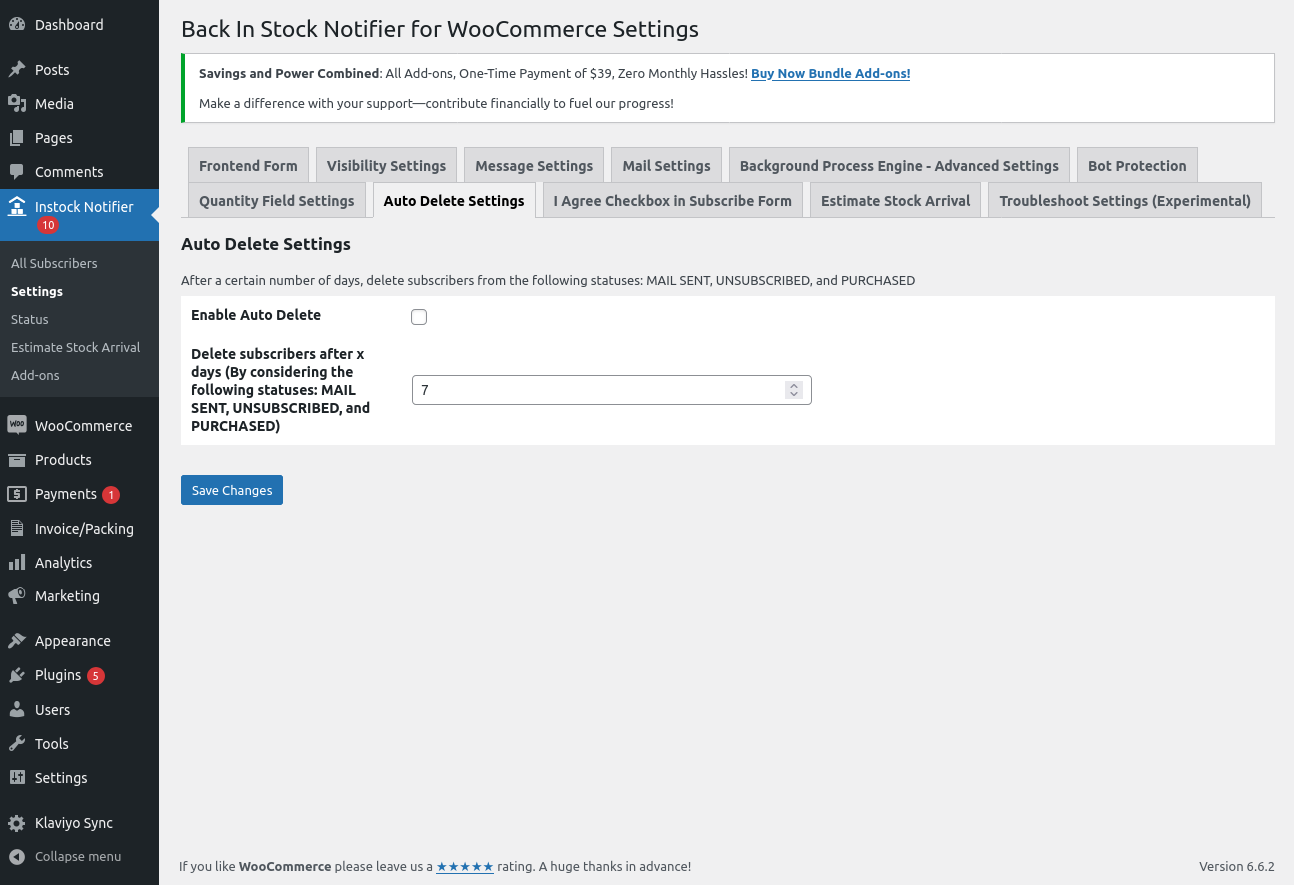The width and height of the screenshot is (1294, 885).
Task: Open the Frontend Form tab
Action: 248,166
